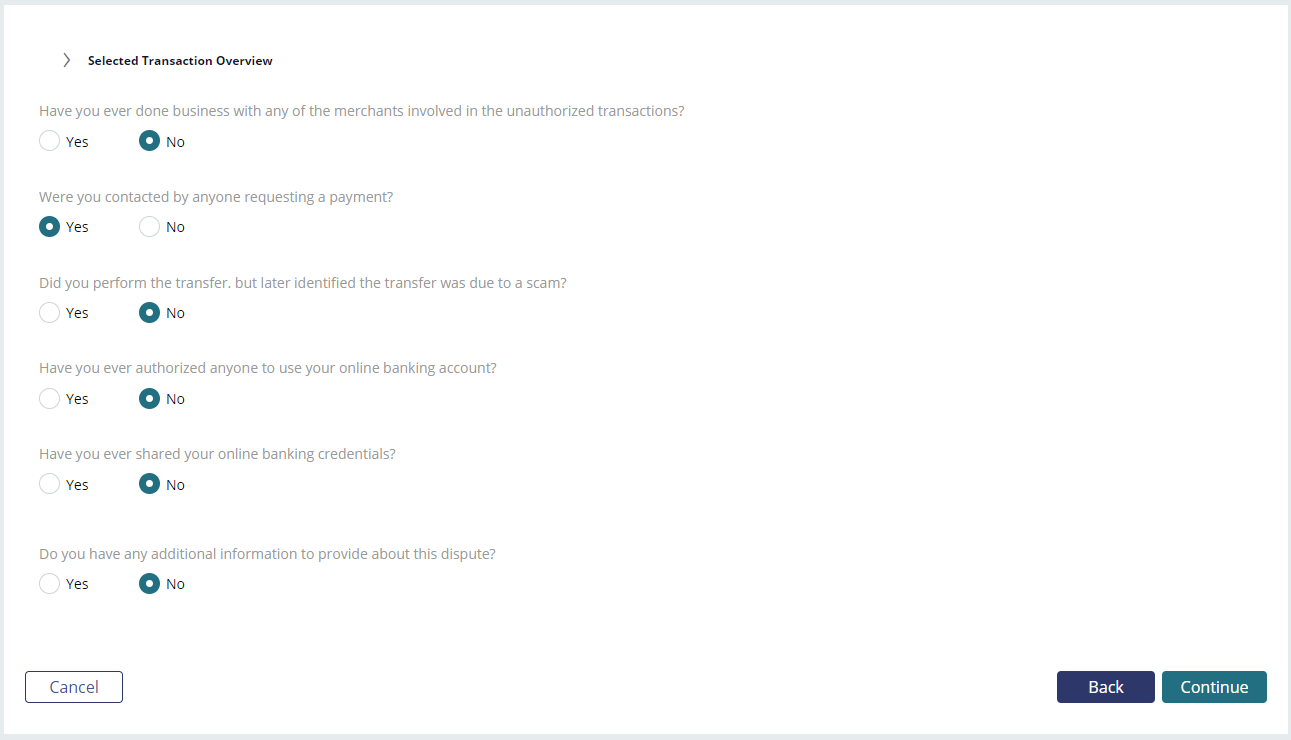Viewport: 1291px width, 740px height.
Task: Go Back to the previous step
Action: tap(1106, 687)
